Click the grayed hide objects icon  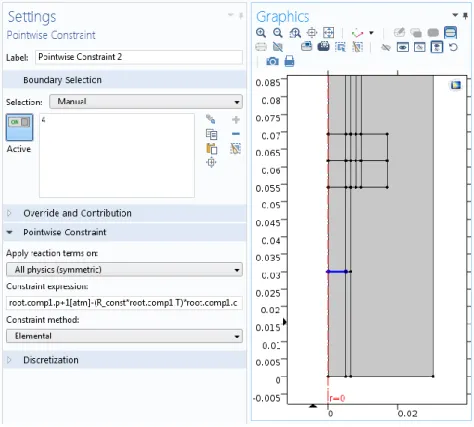click(386, 47)
